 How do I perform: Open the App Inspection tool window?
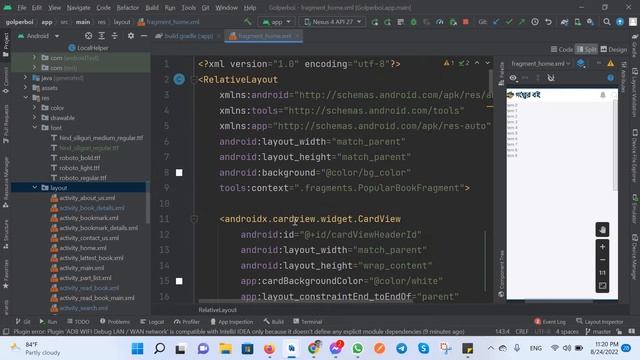click(x=232, y=322)
